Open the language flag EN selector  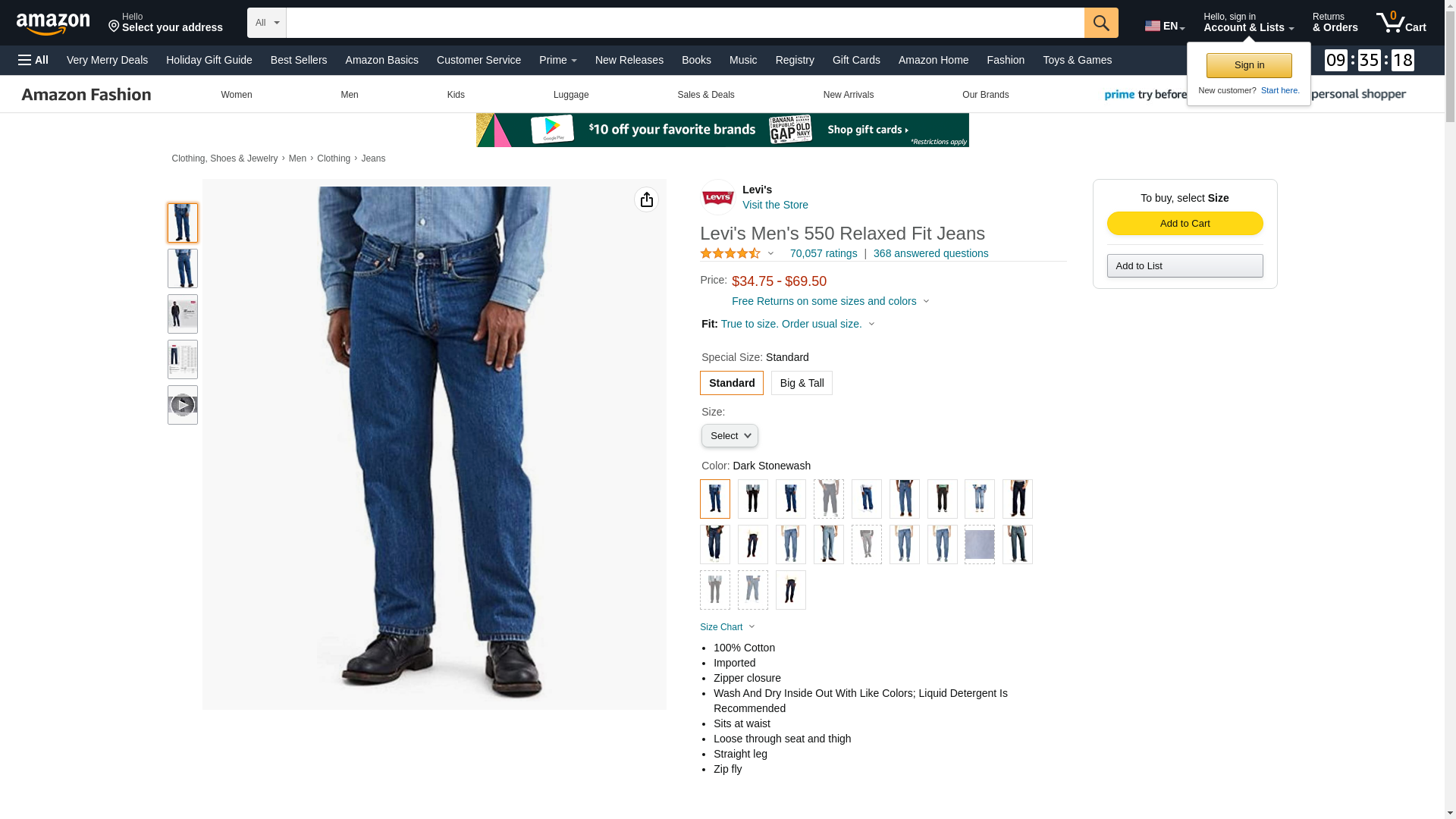click(1165, 26)
